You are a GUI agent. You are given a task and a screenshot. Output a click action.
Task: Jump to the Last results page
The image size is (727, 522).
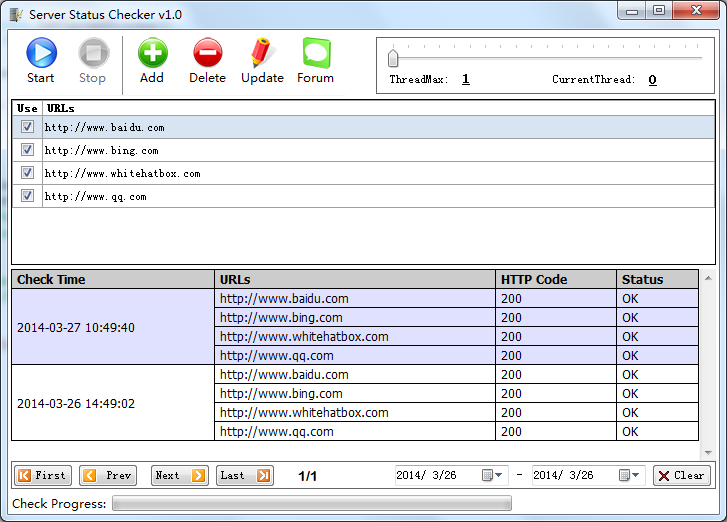point(244,476)
